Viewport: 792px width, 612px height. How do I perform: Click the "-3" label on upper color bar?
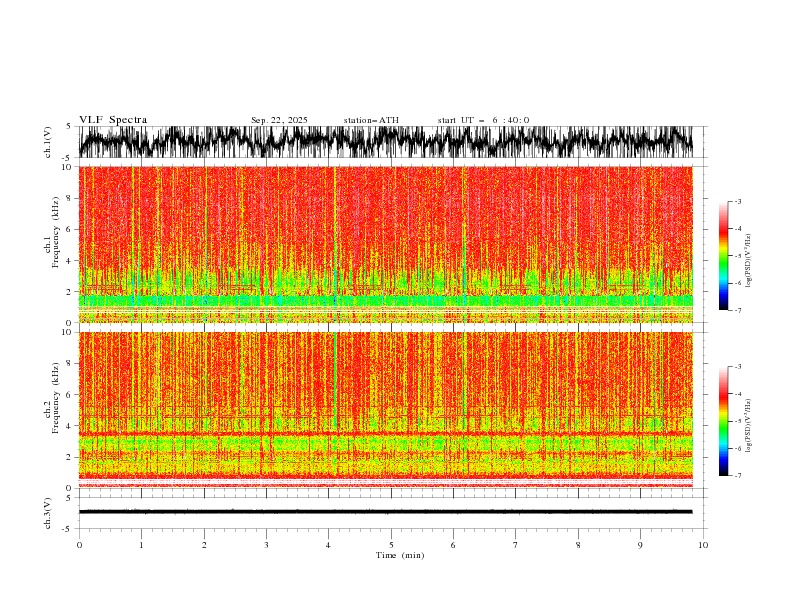point(738,201)
